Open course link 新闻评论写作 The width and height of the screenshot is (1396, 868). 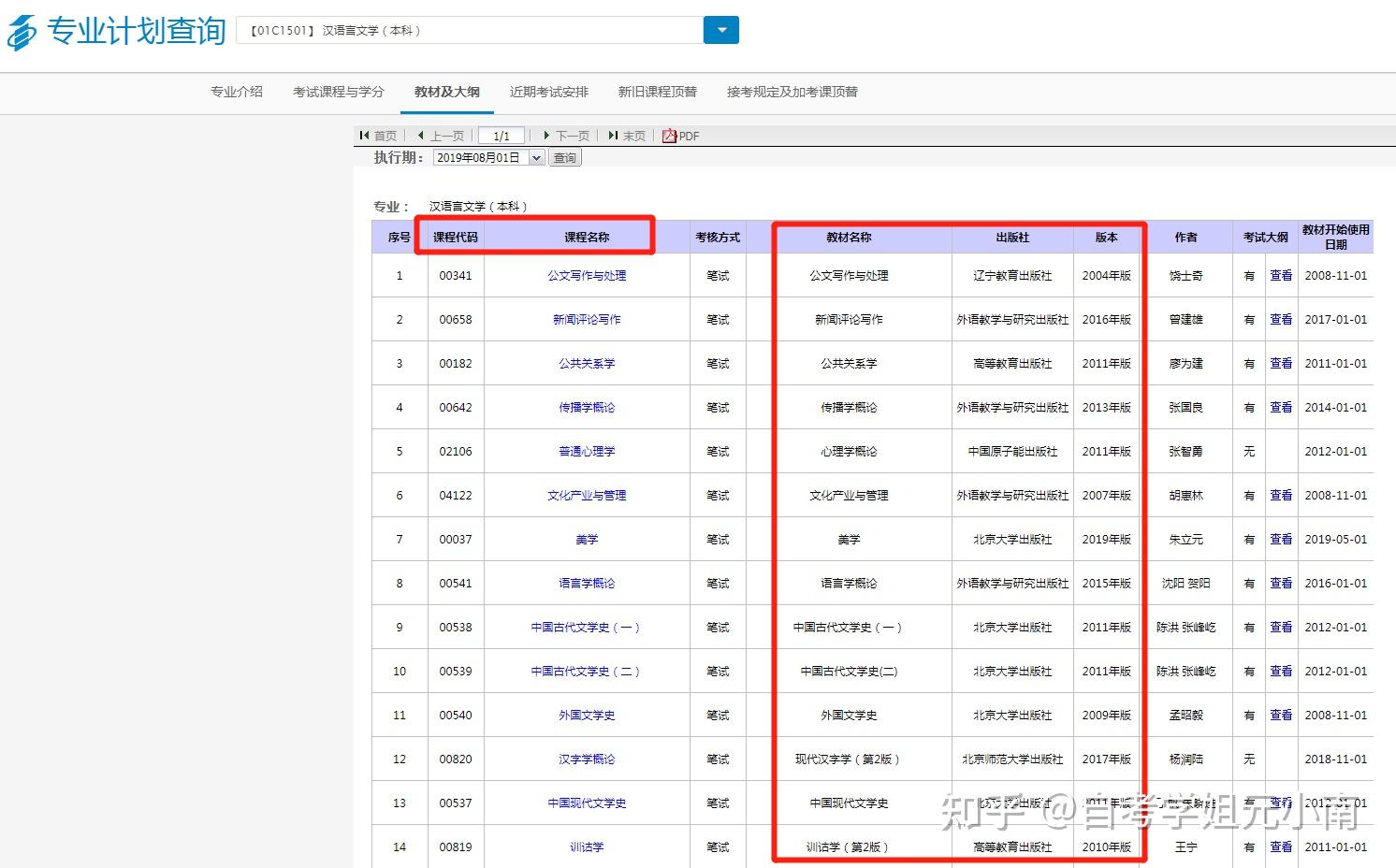587,320
